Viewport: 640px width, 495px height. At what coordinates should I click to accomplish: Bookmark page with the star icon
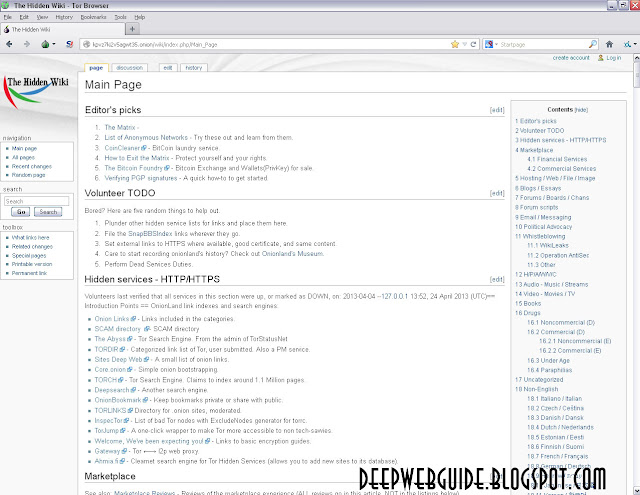pos(455,44)
